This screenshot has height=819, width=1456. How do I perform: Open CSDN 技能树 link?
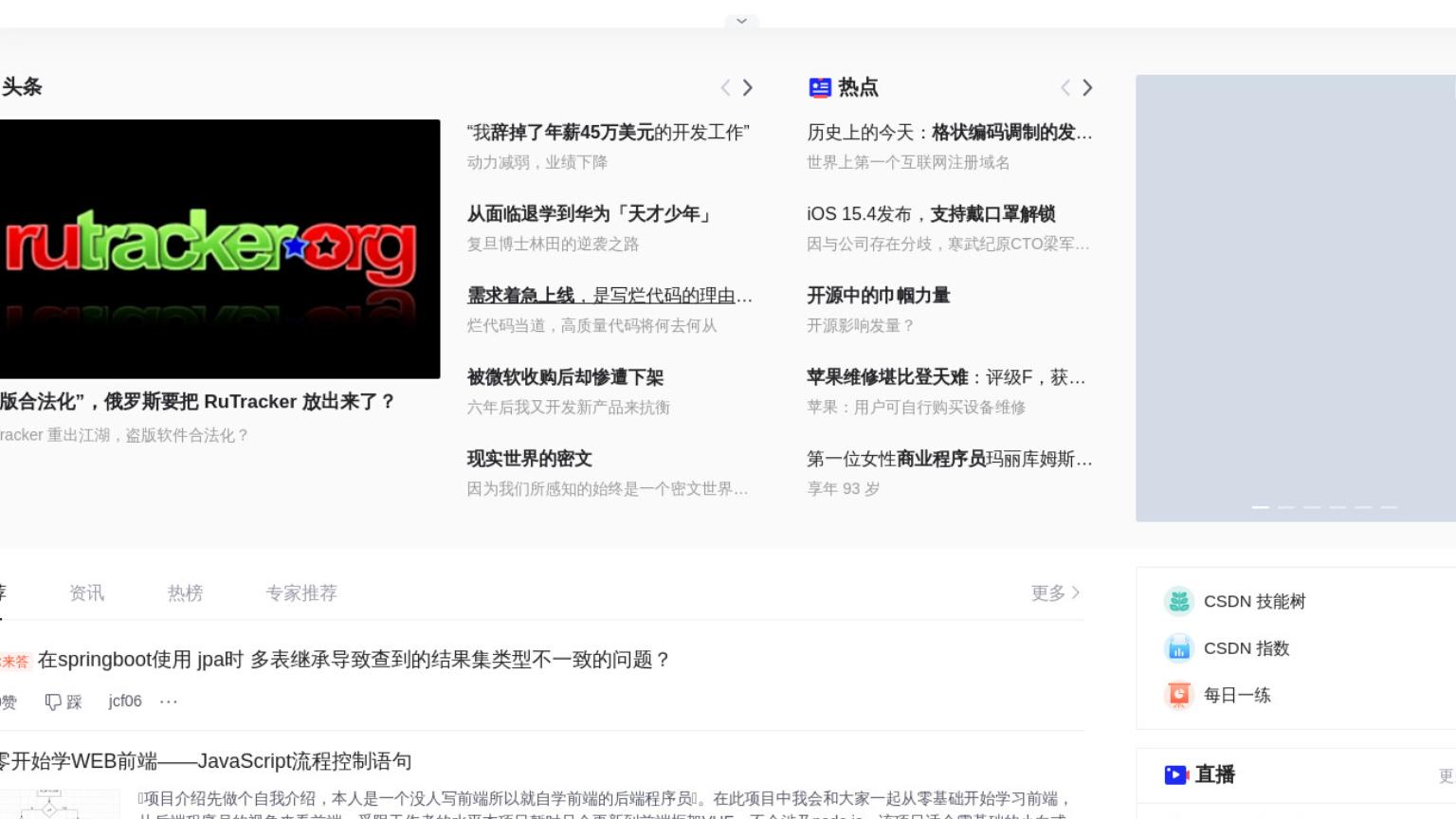click(x=1254, y=602)
